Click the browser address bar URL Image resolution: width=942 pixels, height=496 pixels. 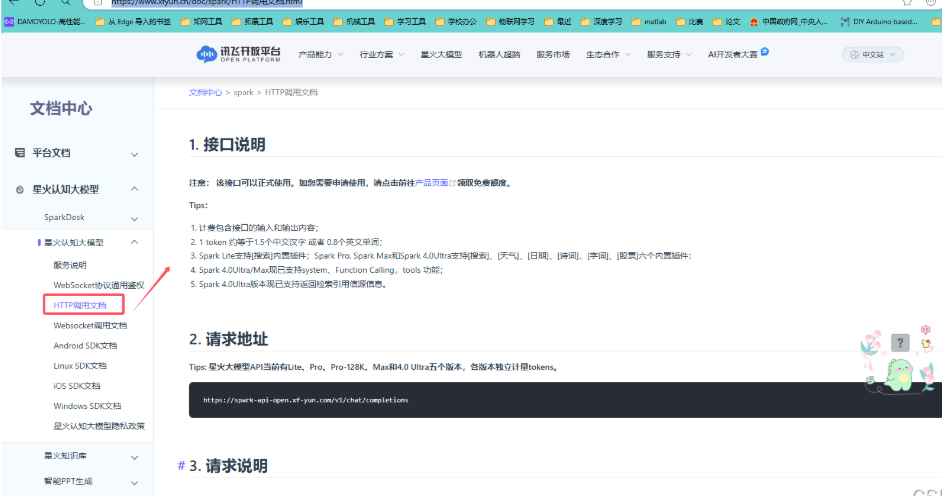tap(207, 2)
